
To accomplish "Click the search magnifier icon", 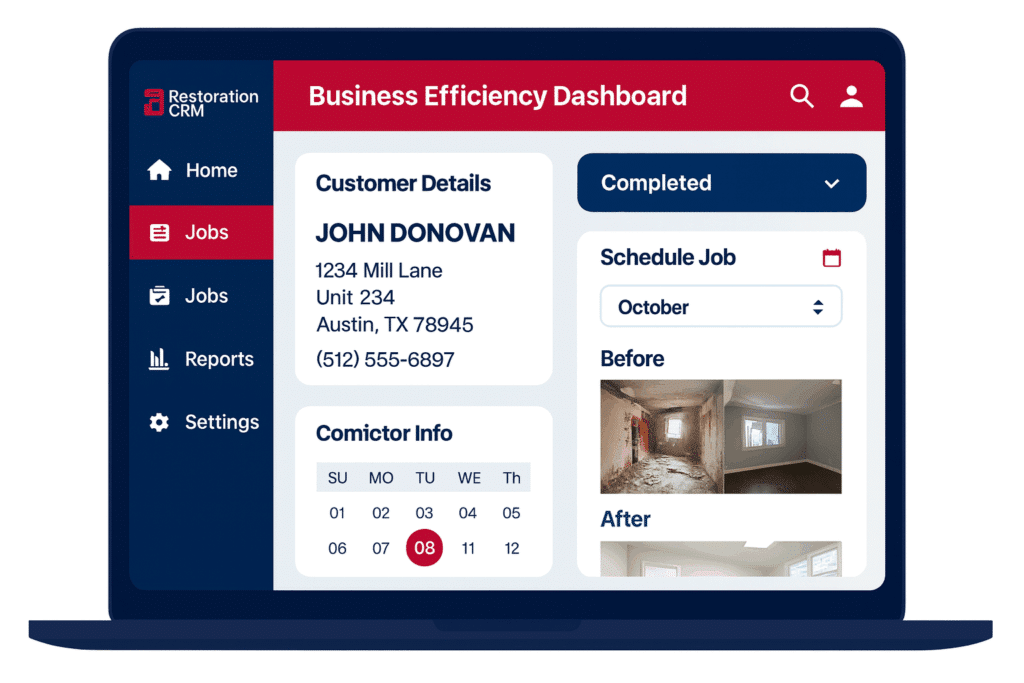I will click(801, 96).
